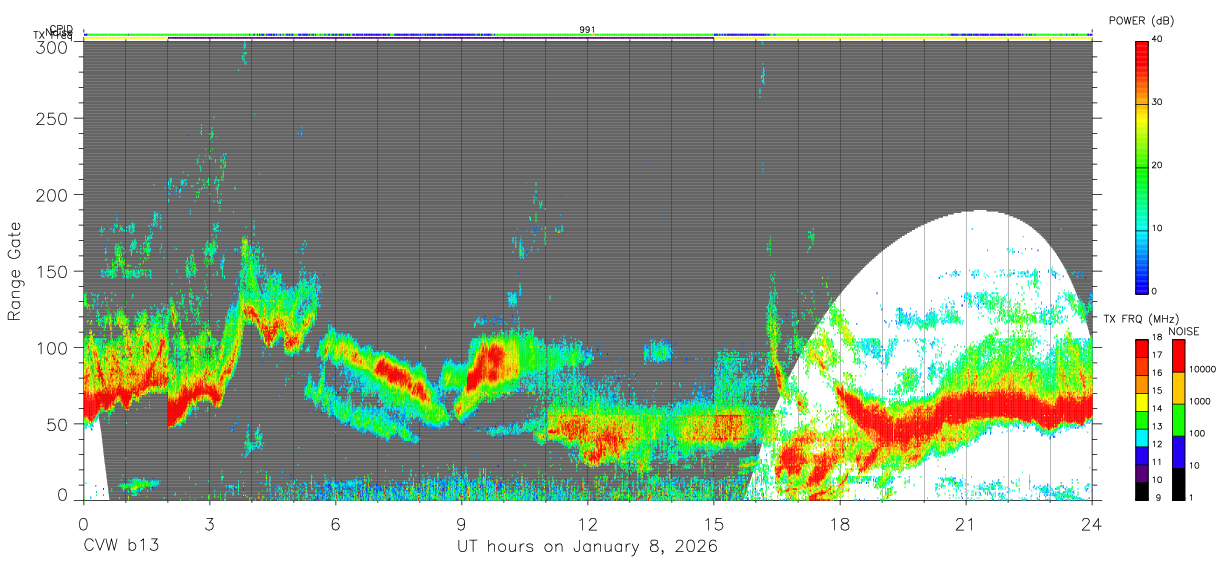This screenshot has height=567, width=1228.
Task: Click the 15 label on TX FRQ scale
Action: (1155, 391)
